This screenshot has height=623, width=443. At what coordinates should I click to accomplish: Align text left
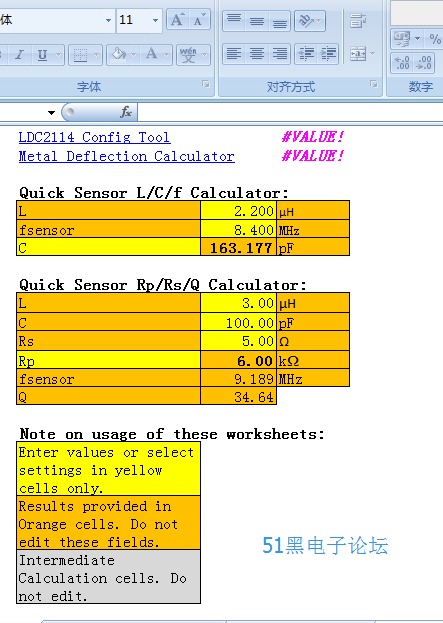point(234,54)
